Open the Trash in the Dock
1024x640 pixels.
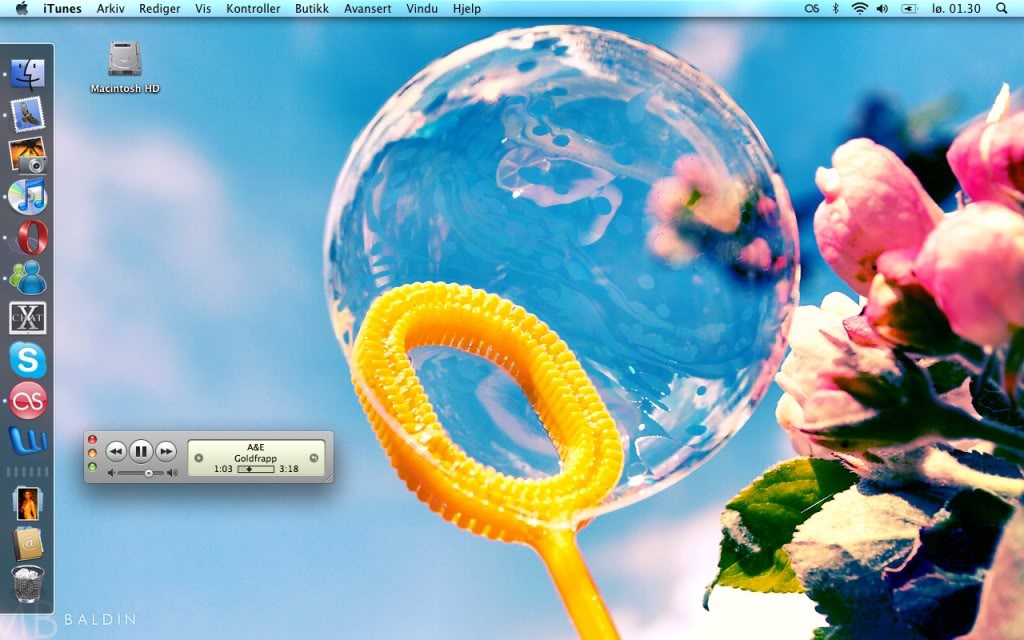pos(28,584)
